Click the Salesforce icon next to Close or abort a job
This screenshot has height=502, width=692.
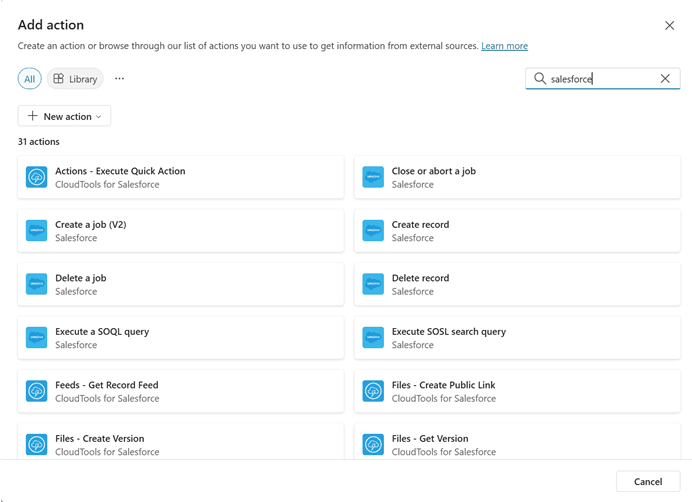tap(373, 177)
